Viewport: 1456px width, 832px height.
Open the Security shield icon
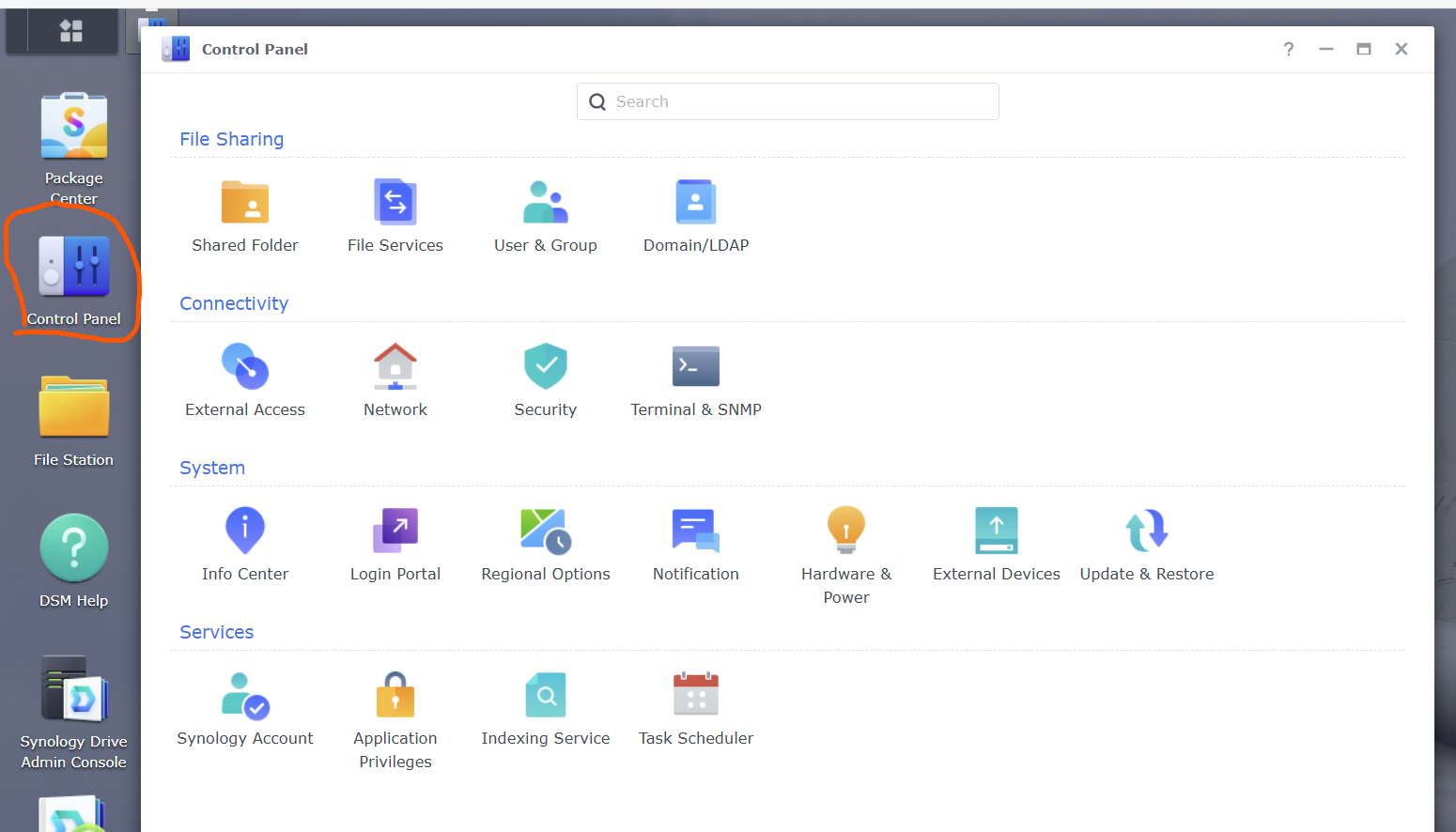pos(546,366)
